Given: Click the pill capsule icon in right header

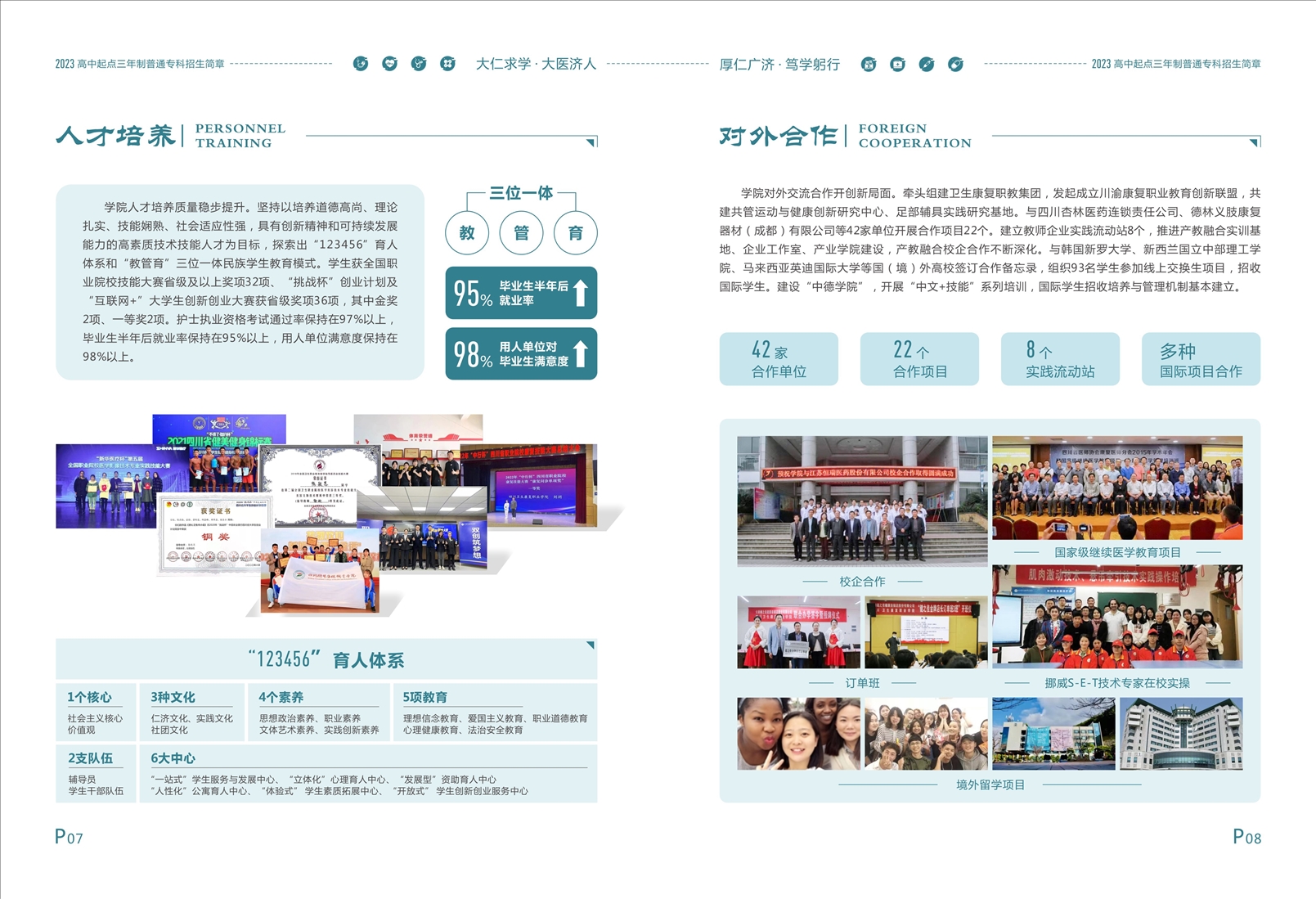Looking at the screenshot, I should 955,64.
